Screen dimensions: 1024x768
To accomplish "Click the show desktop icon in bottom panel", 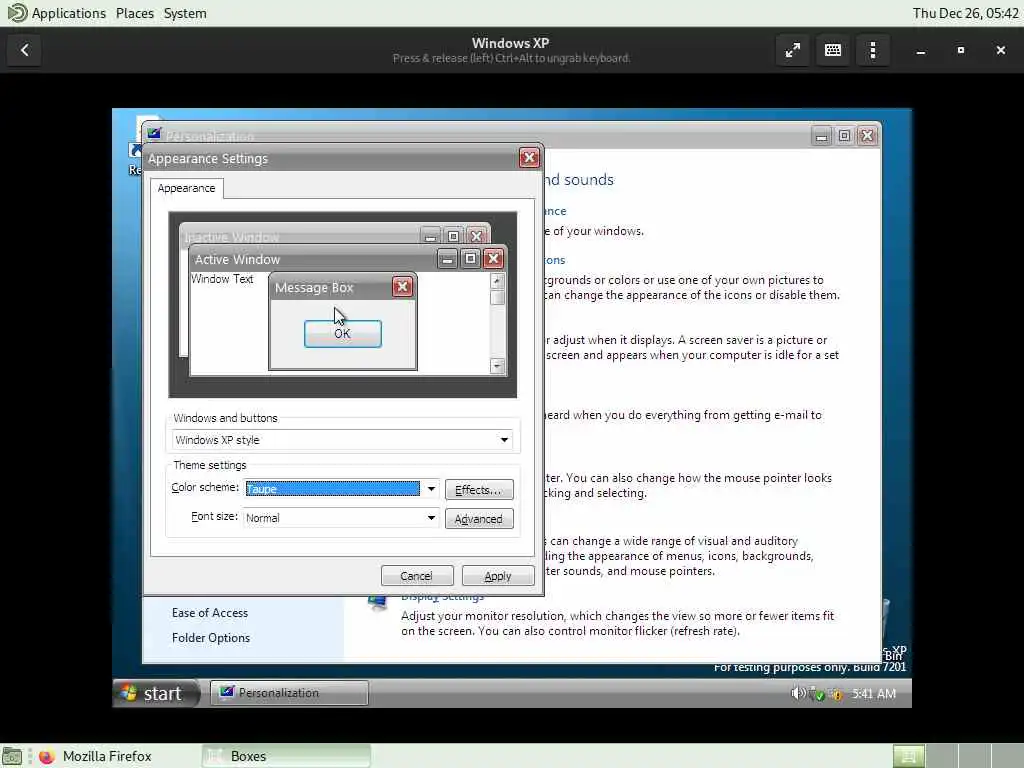I will [x=12, y=756].
